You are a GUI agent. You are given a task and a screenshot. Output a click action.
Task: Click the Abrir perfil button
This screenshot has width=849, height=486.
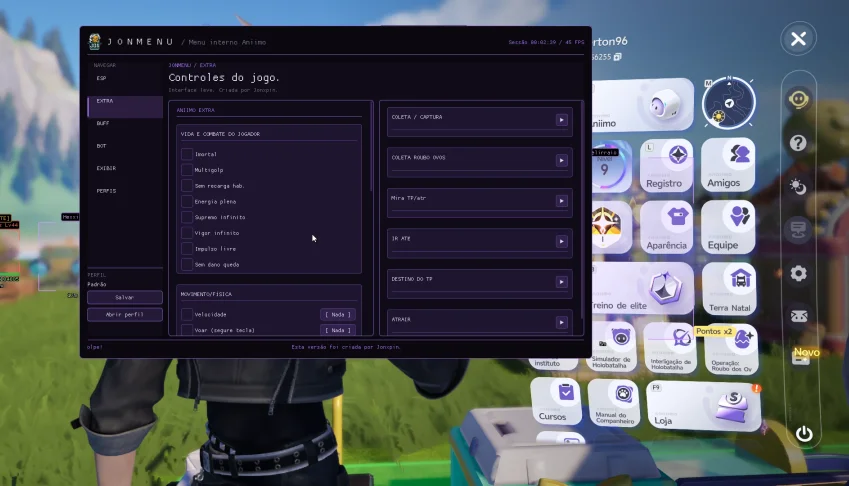125,314
